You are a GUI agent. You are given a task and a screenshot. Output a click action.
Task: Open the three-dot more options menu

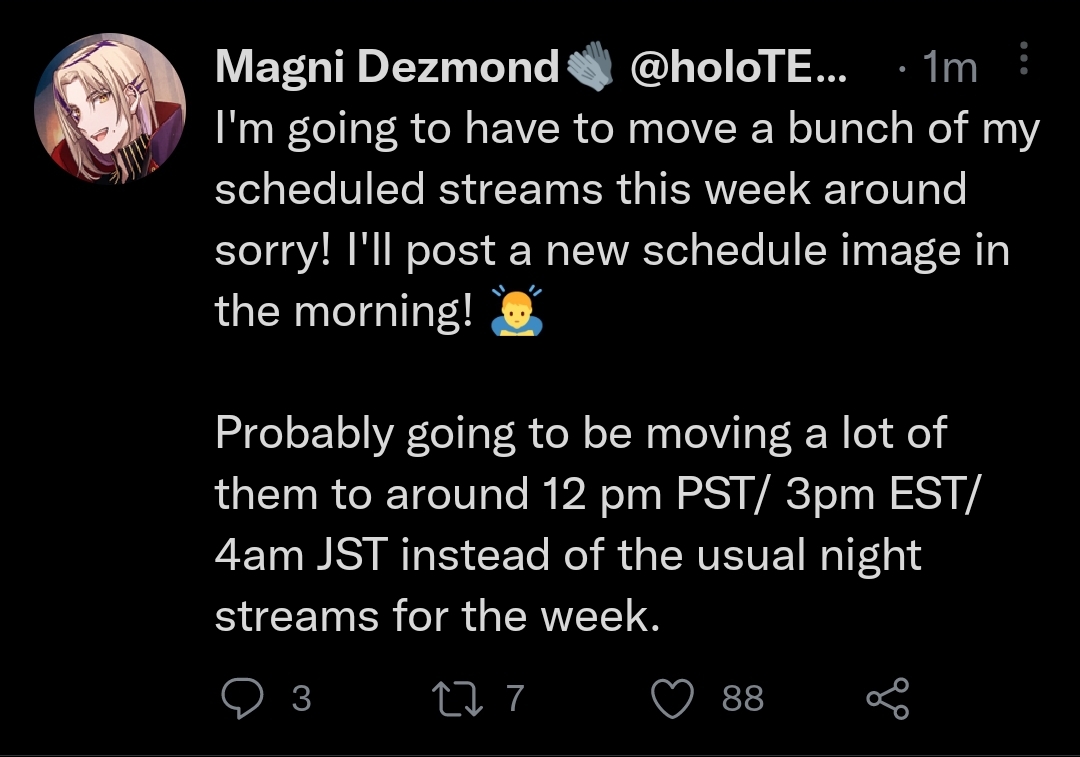pyautogui.click(x=1023, y=62)
